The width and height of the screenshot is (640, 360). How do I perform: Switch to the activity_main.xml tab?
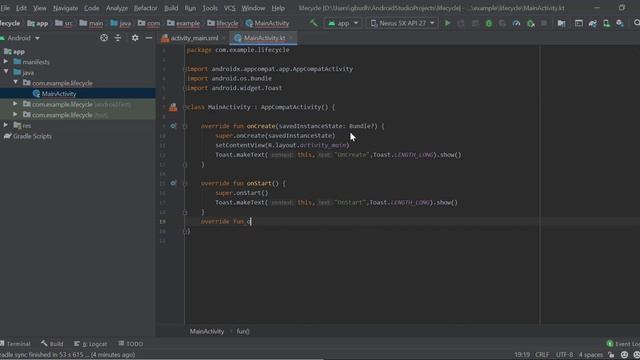pyautogui.click(x=194, y=38)
